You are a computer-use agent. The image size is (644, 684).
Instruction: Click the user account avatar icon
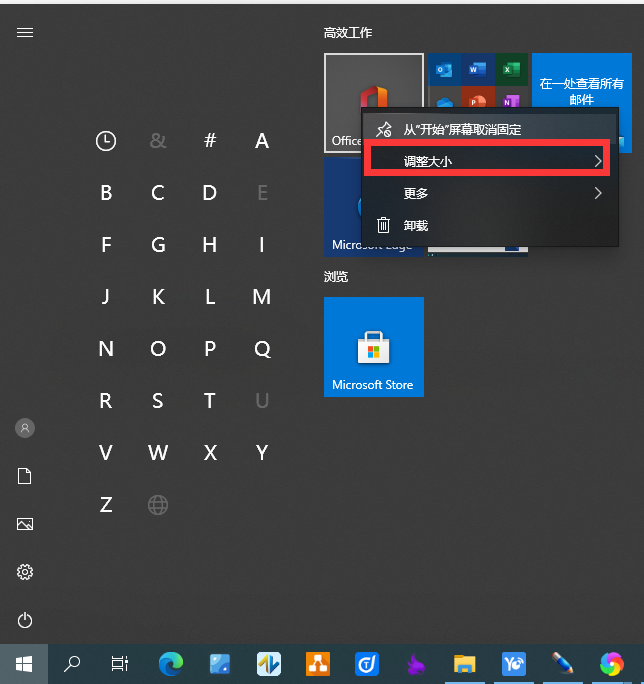(x=25, y=428)
